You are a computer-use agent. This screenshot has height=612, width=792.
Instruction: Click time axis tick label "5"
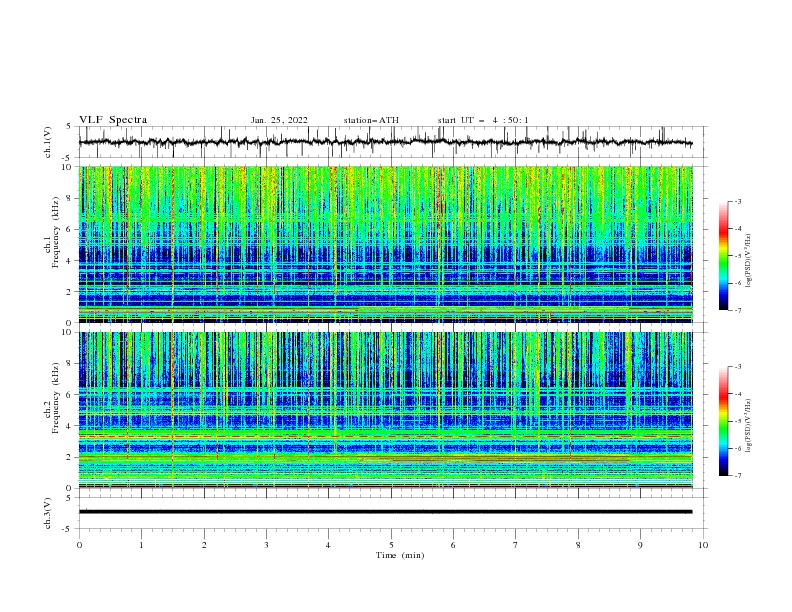(391, 545)
